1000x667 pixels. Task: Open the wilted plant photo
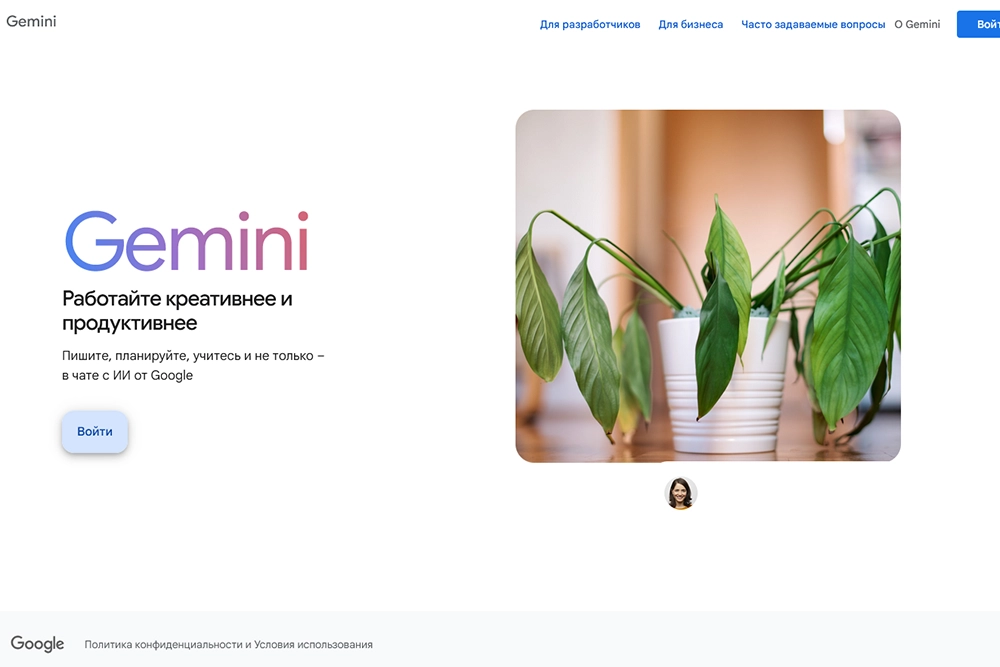[708, 286]
